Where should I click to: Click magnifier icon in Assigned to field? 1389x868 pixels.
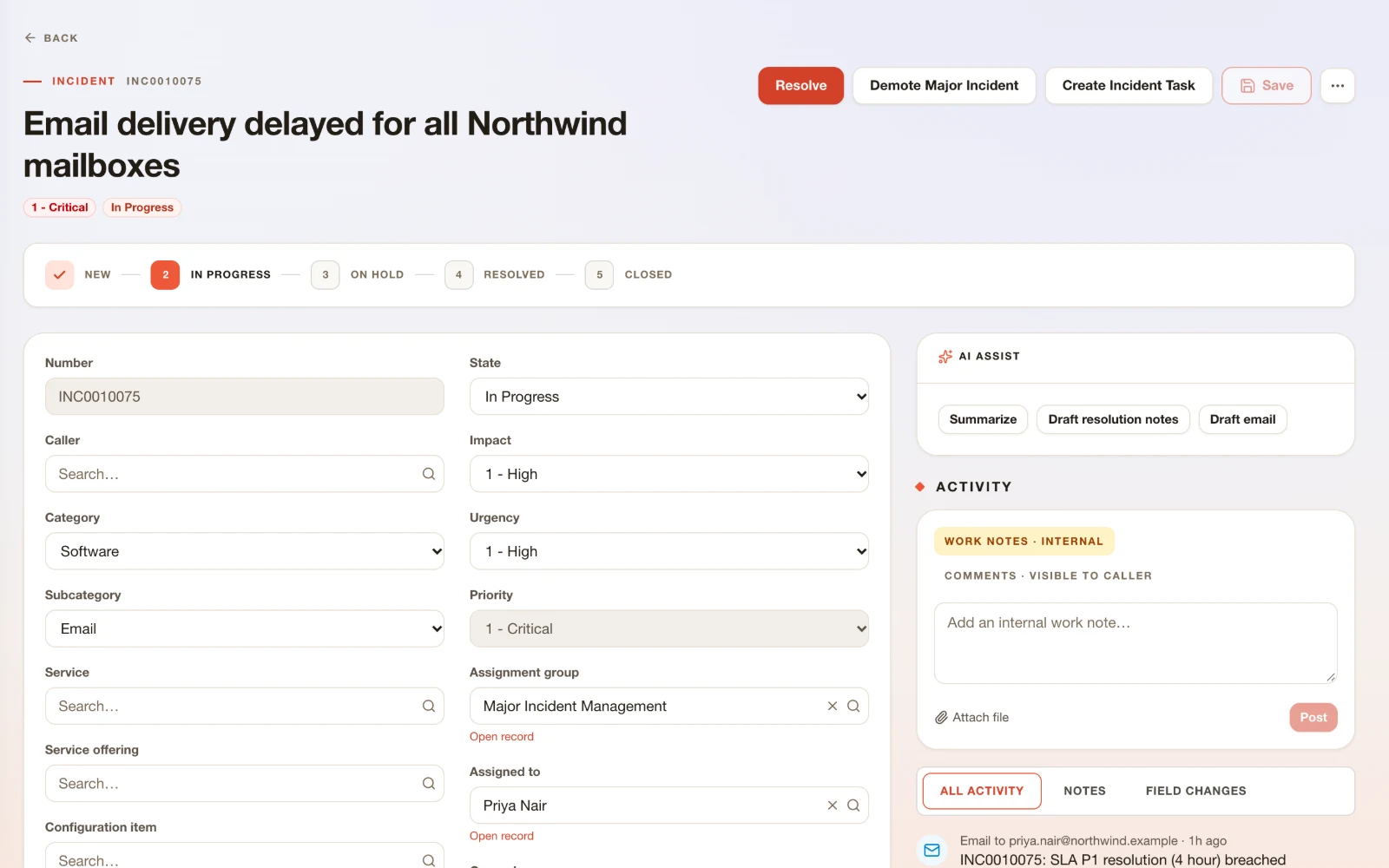(853, 806)
